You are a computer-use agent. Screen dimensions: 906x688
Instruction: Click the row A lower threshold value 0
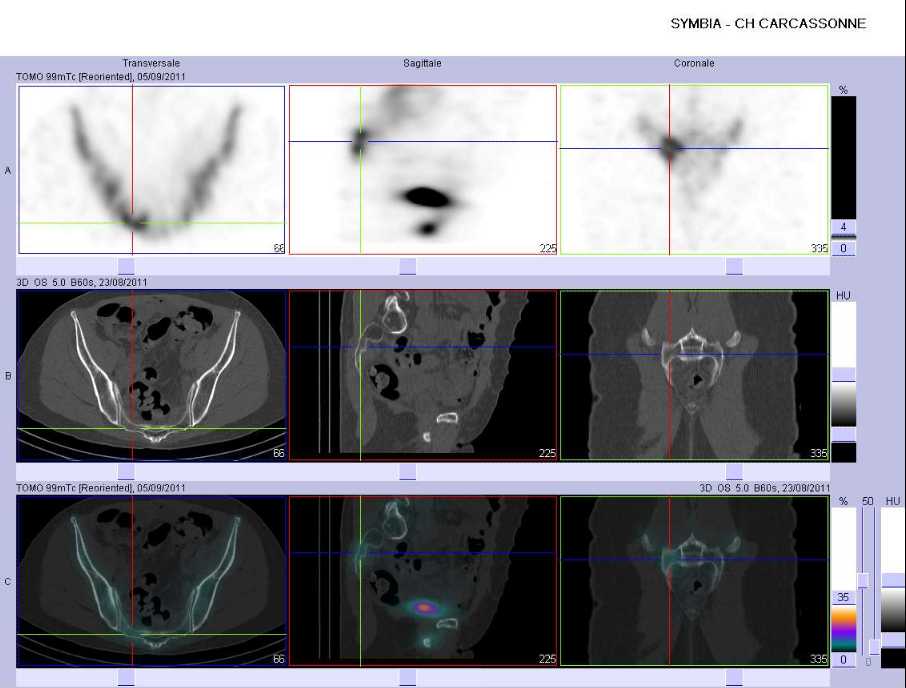[843, 248]
